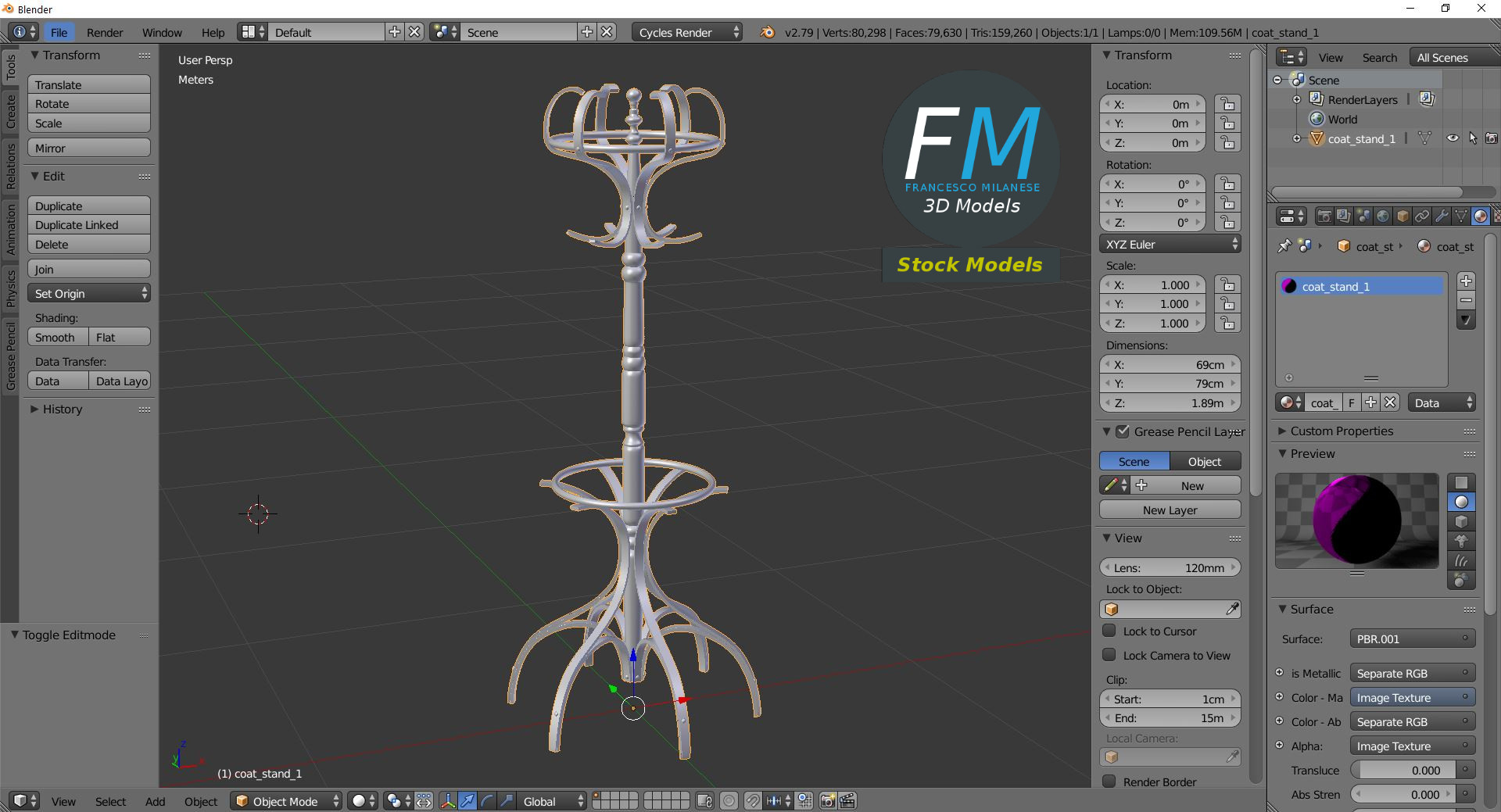The image size is (1501, 812).
Task: Toggle selectability cursor for coat_stand_1
Action: pyautogui.click(x=1473, y=138)
